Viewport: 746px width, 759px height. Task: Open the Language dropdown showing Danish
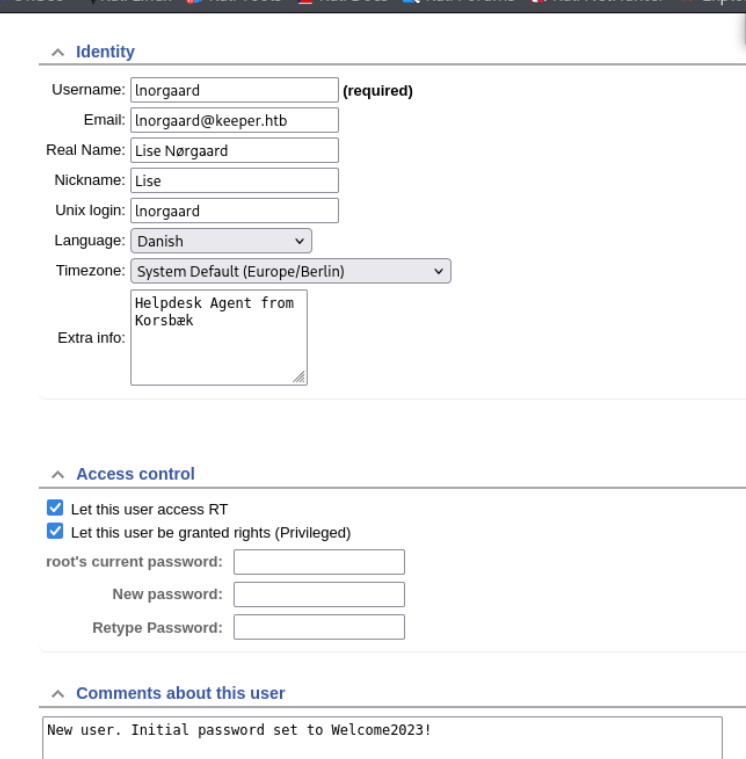coord(221,241)
